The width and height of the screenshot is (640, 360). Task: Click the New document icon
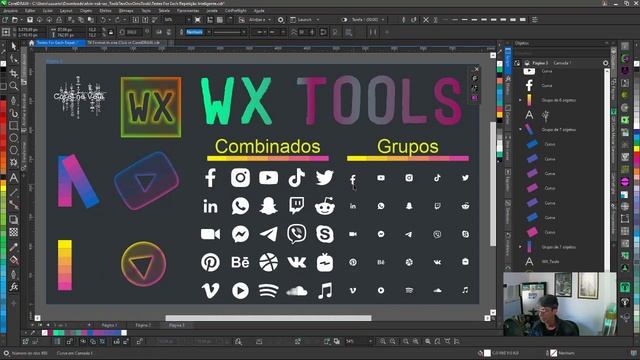coord(5,20)
